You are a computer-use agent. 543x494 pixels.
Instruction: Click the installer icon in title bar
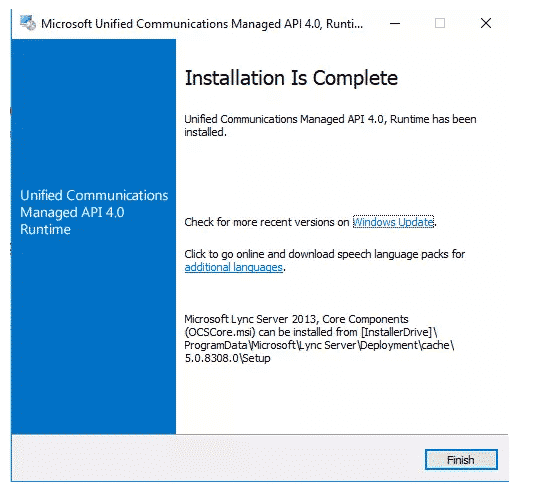pyautogui.click(x=28, y=23)
